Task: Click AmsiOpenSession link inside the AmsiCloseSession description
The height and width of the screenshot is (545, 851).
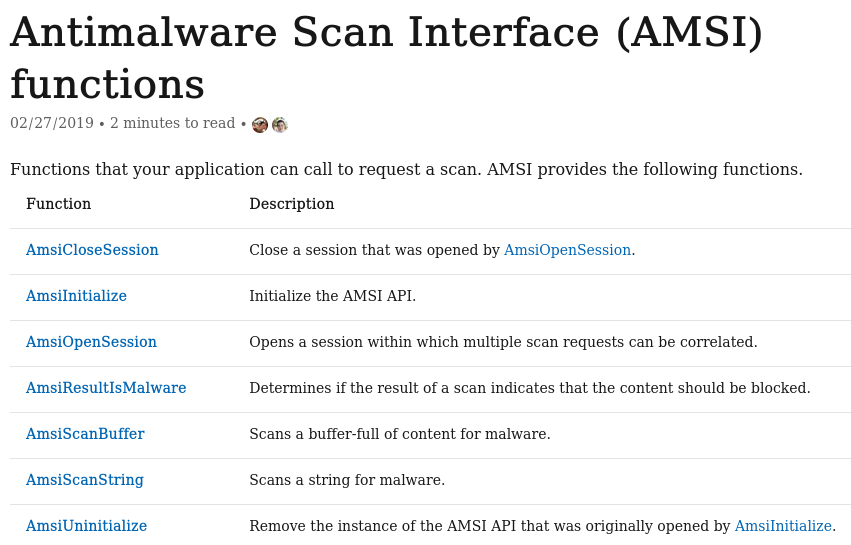Action: pyautogui.click(x=567, y=250)
